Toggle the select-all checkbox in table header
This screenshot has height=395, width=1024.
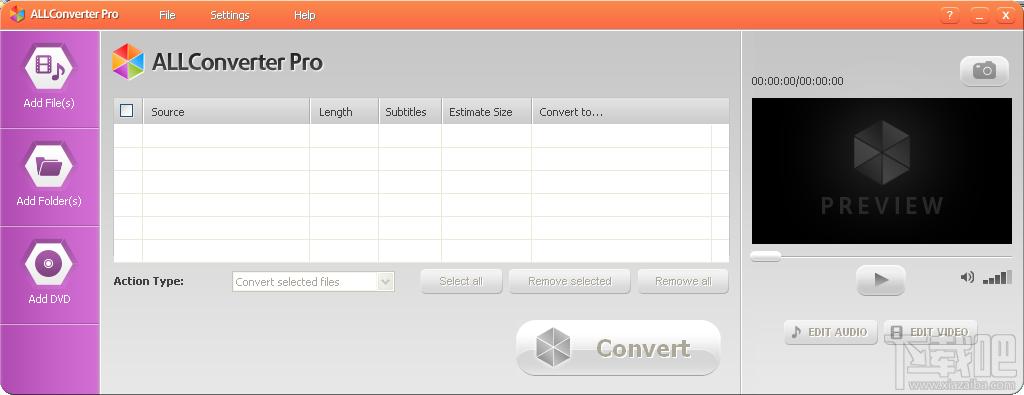coord(127,111)
